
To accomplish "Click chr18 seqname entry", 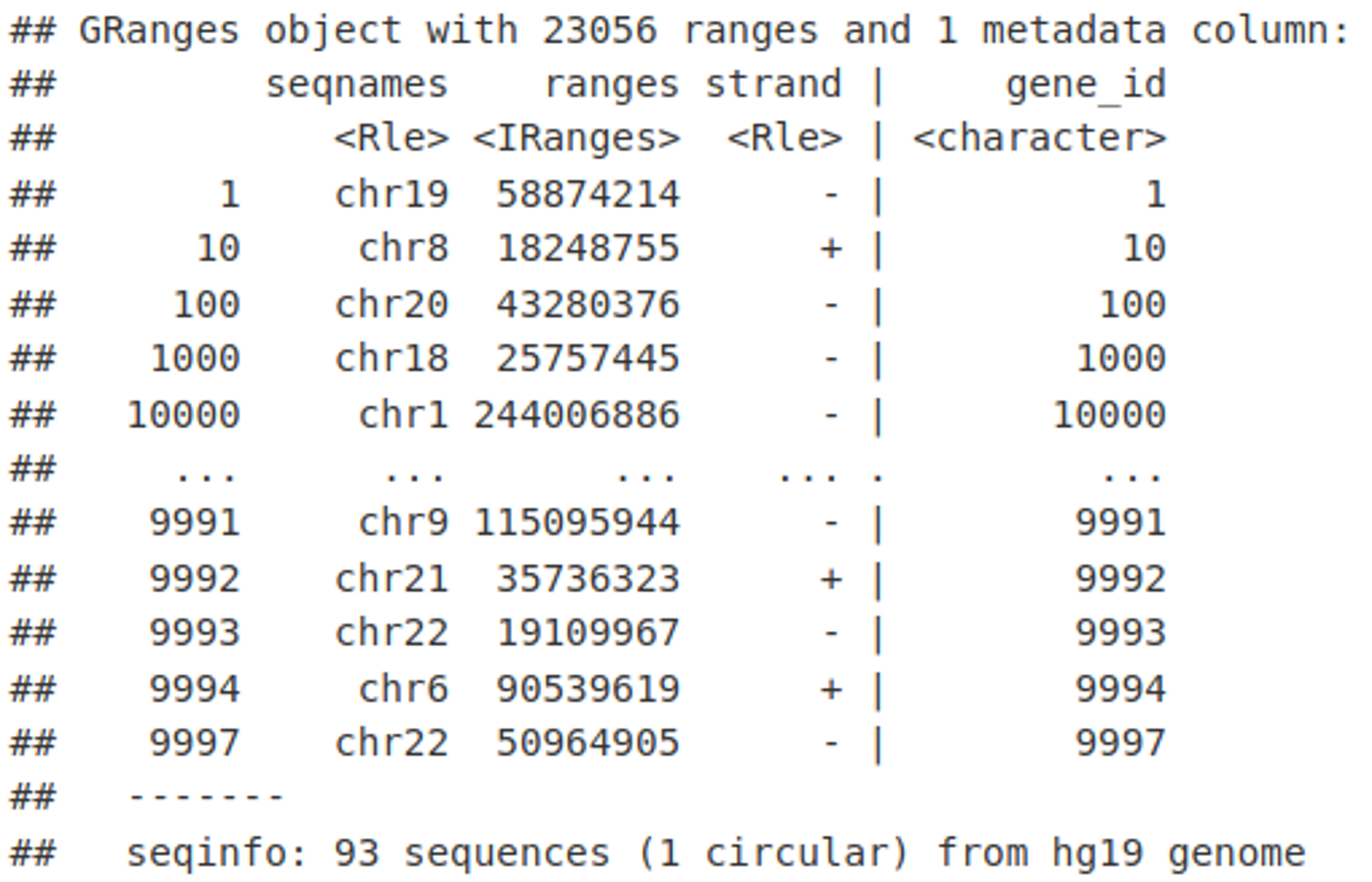I will point(392,359).
